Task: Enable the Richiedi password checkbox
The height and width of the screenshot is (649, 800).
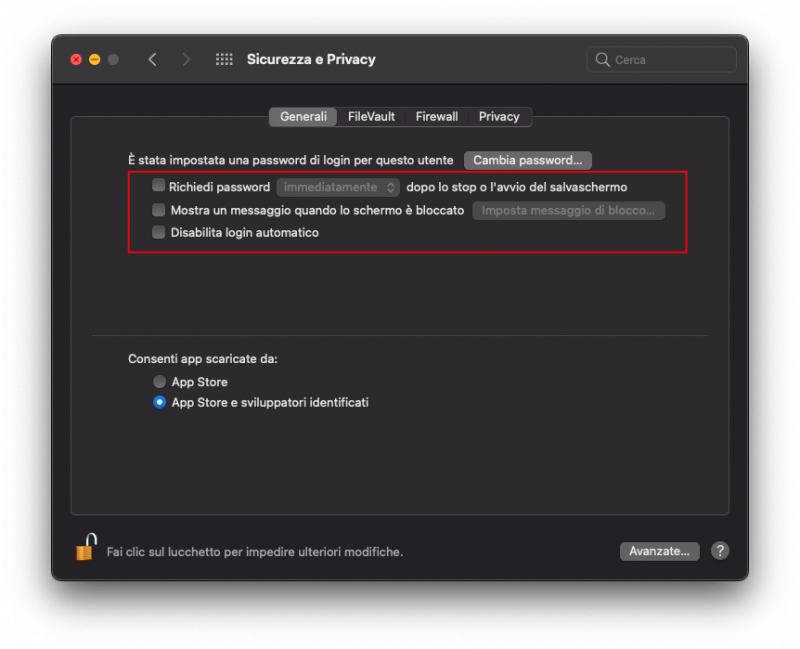Action: 158,186
